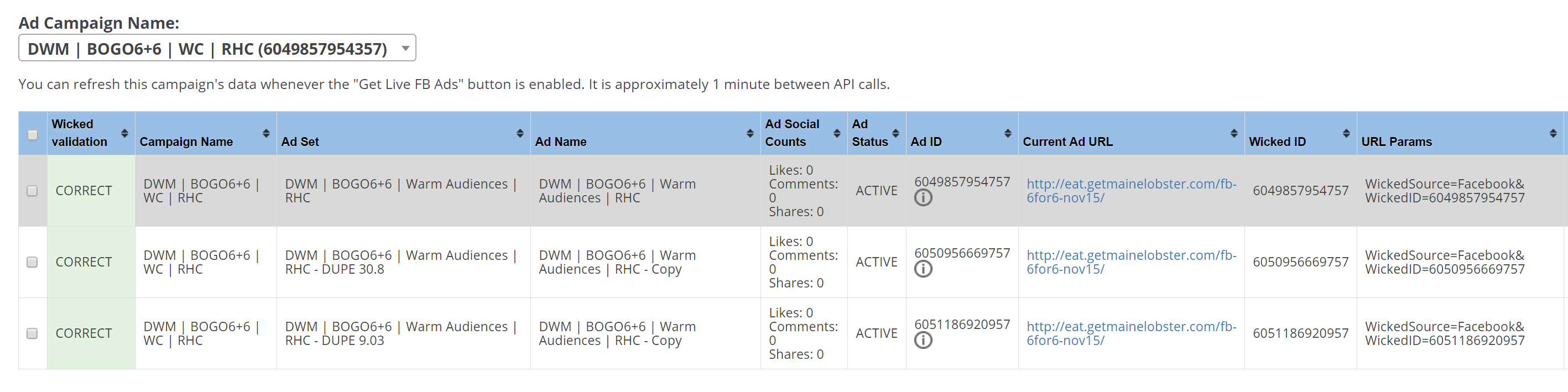This screenshot has width=1568, height=392.
Task: Sort by Ad Name column arrows
Action: pyautogui.click(x=751, y=133)
